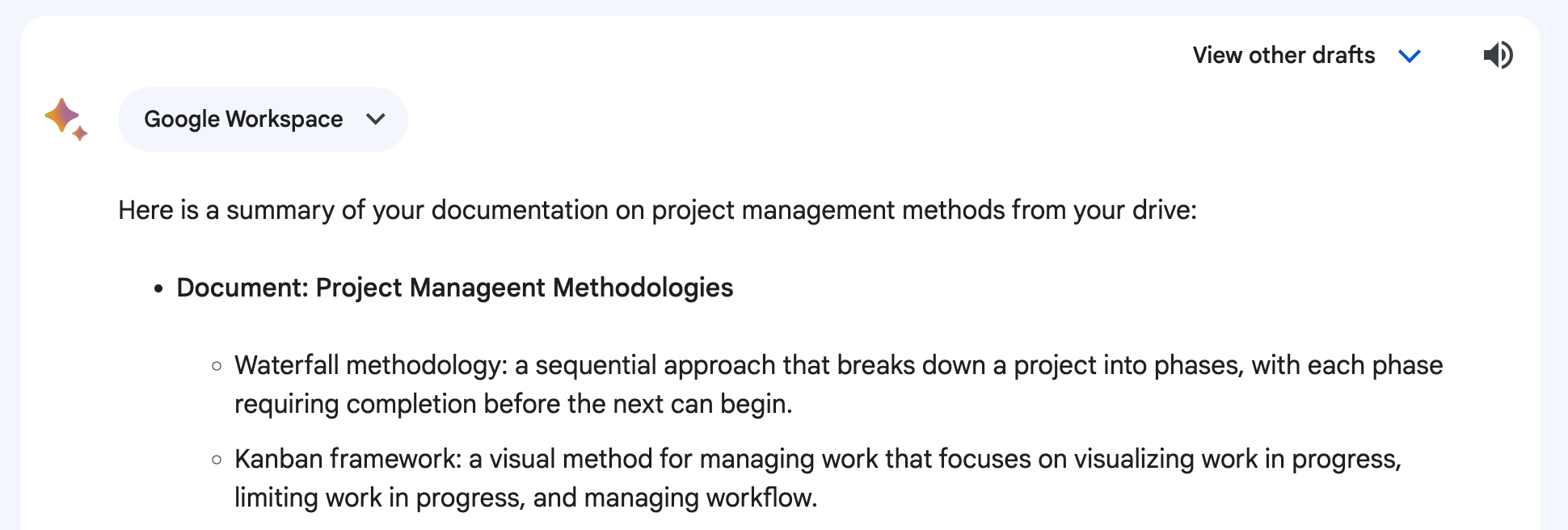Click the View other drafts label

(1283, 55)
